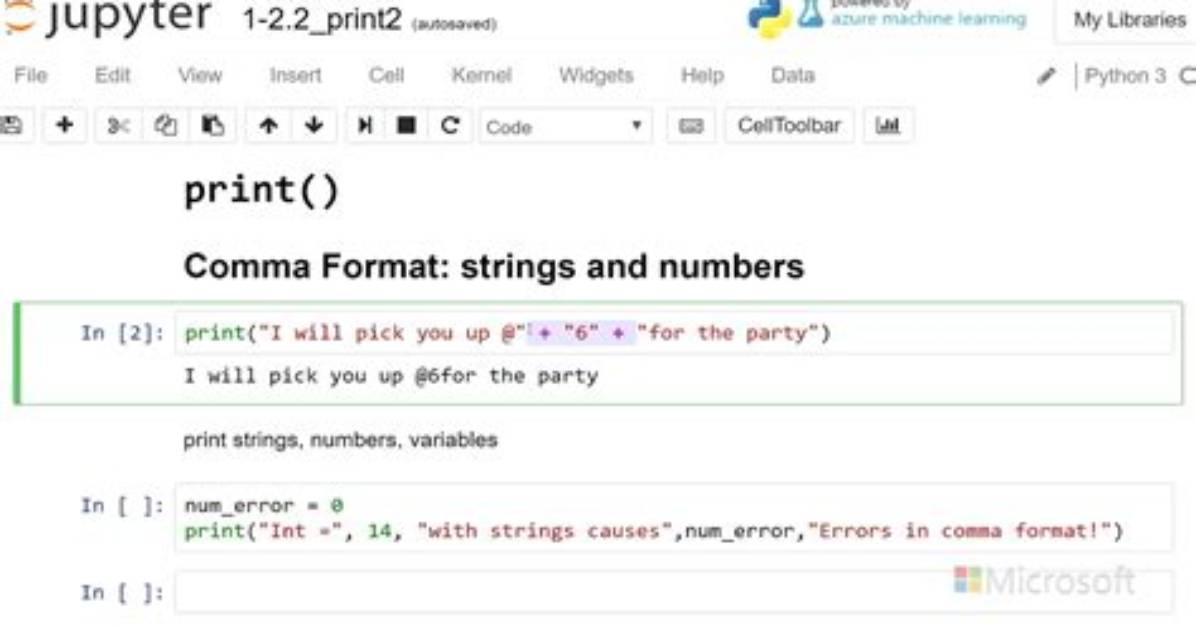Rename notebook title 1-2.2_print2
1196x628 pixels.
click(x=322, y=19)
